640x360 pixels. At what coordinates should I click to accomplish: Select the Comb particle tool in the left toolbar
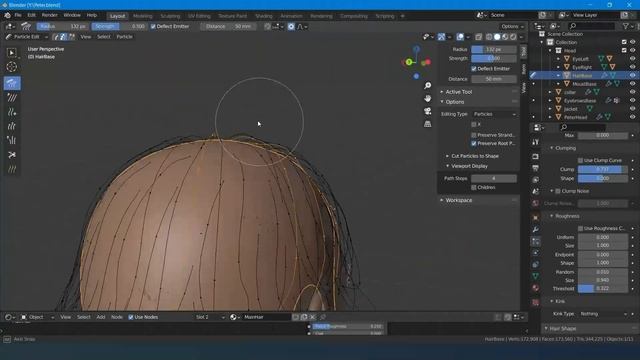tap(12, 83)
